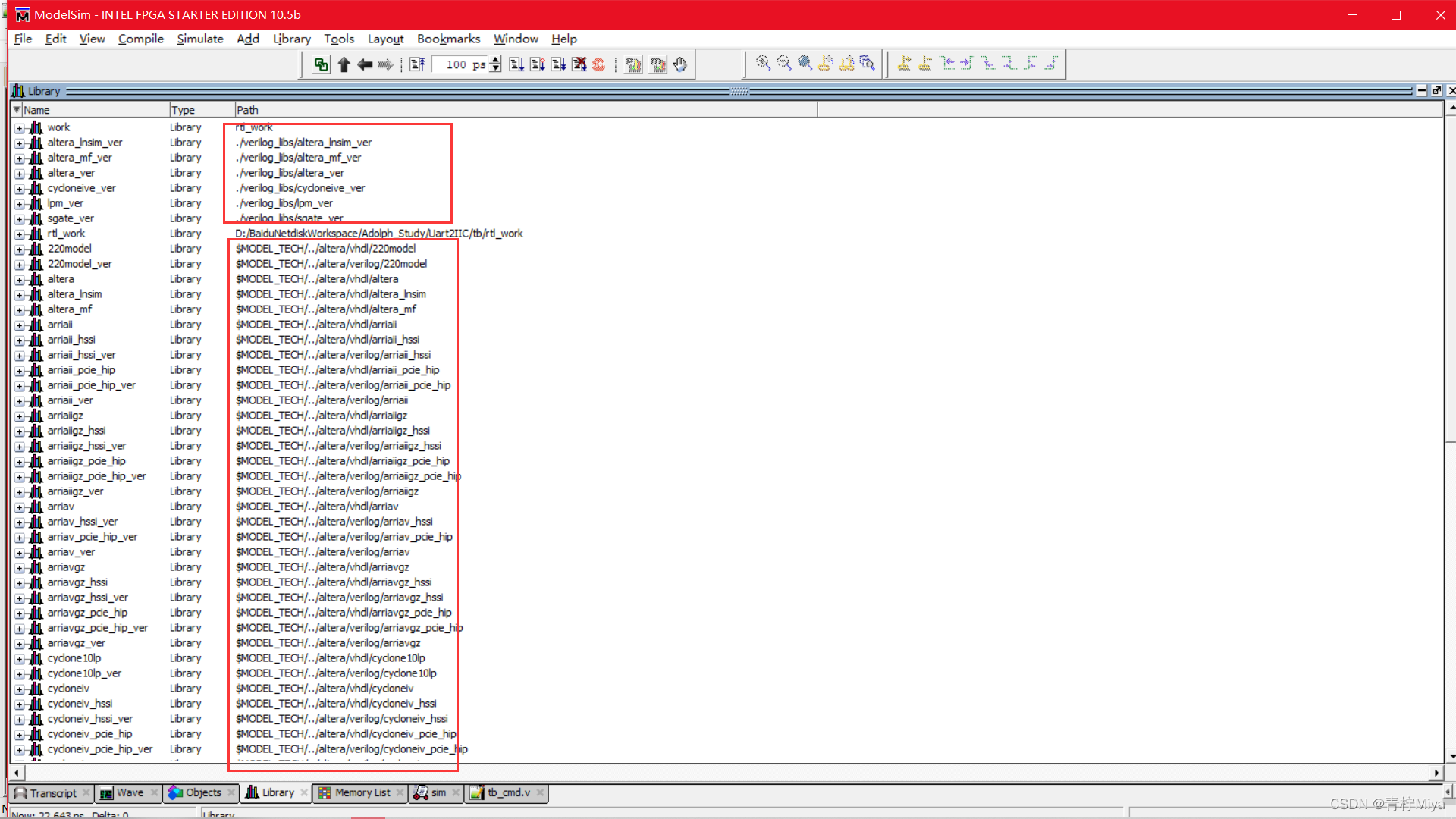Click the insert cursor icon
This screenshot has height=819, width=1456.
904,64
